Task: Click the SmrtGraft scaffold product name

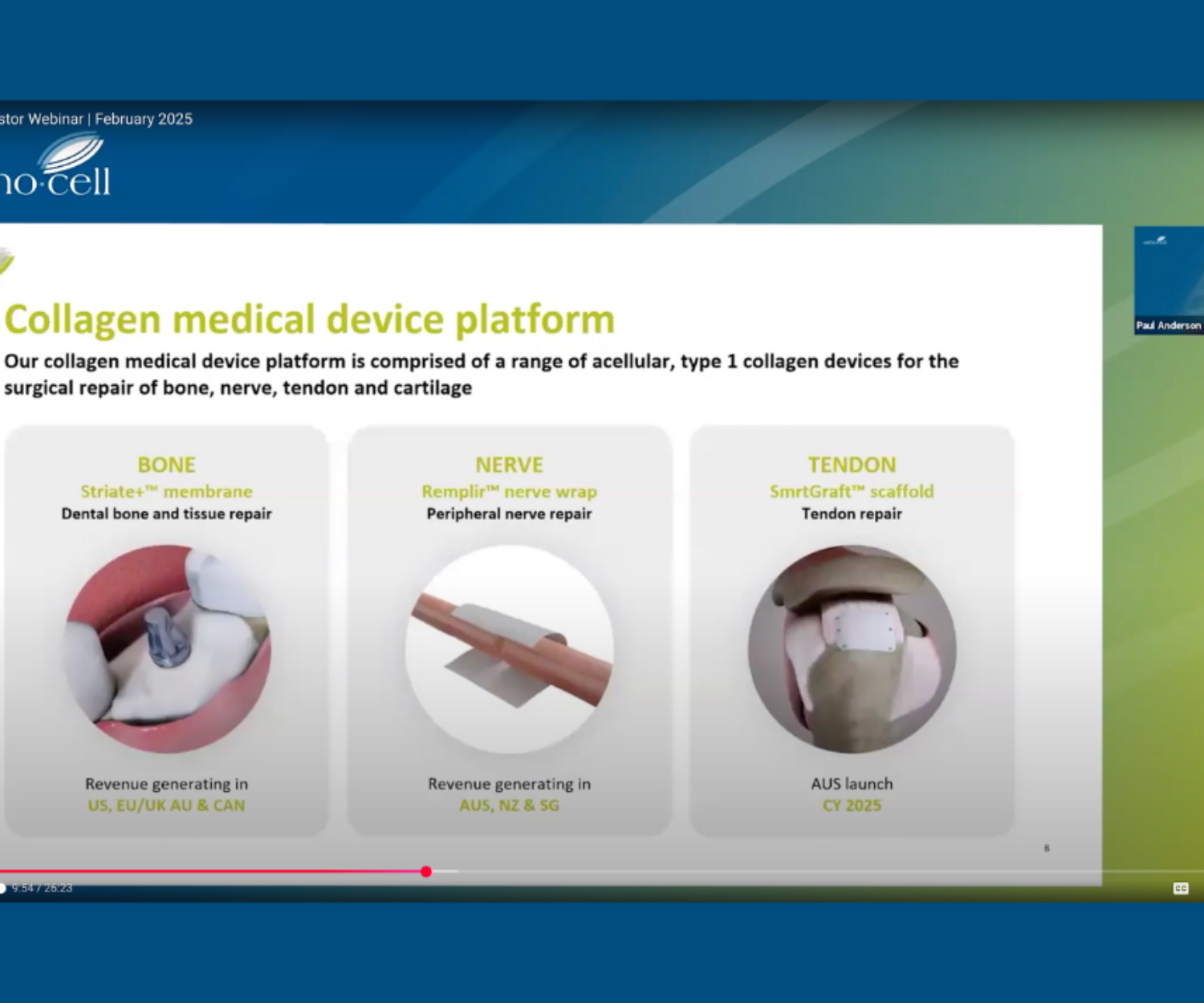Action: [852, 491]
